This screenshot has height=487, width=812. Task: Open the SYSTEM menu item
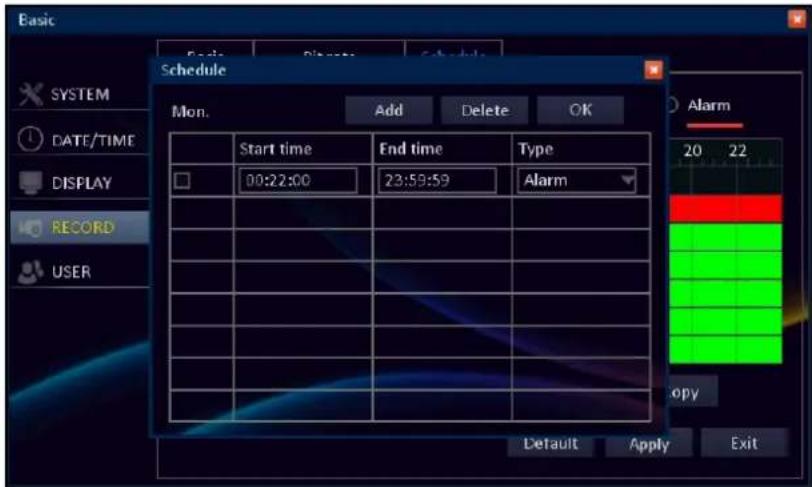point(80,94)
